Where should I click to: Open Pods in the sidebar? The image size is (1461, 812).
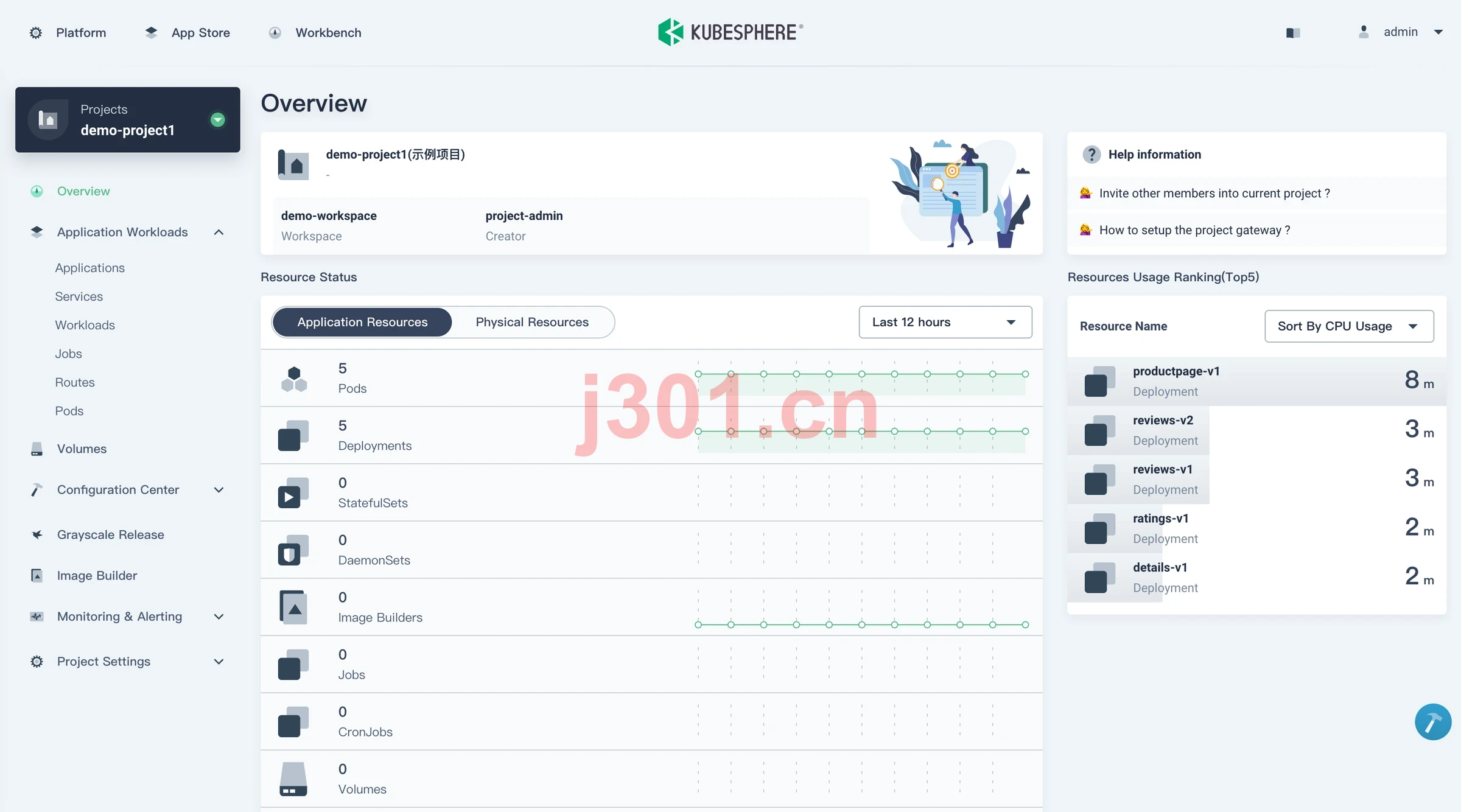pyautogui.click(x=69, y=411)
